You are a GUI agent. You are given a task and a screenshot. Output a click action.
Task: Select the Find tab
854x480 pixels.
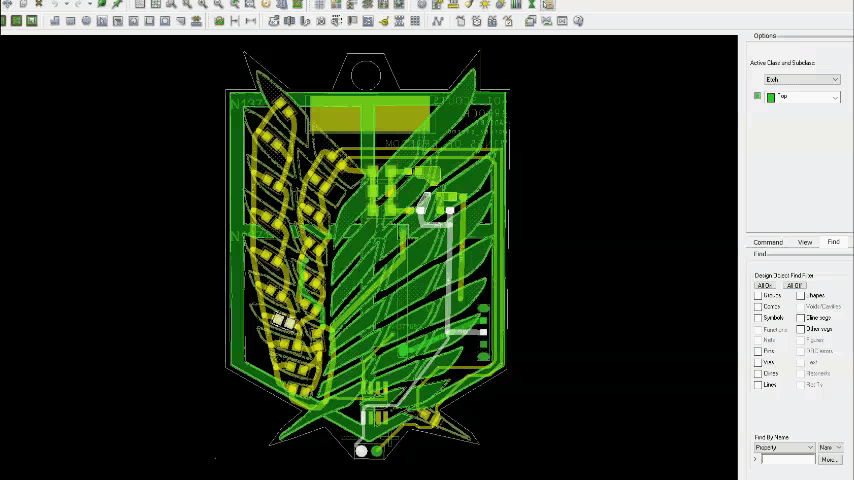[x=833, y=242]
